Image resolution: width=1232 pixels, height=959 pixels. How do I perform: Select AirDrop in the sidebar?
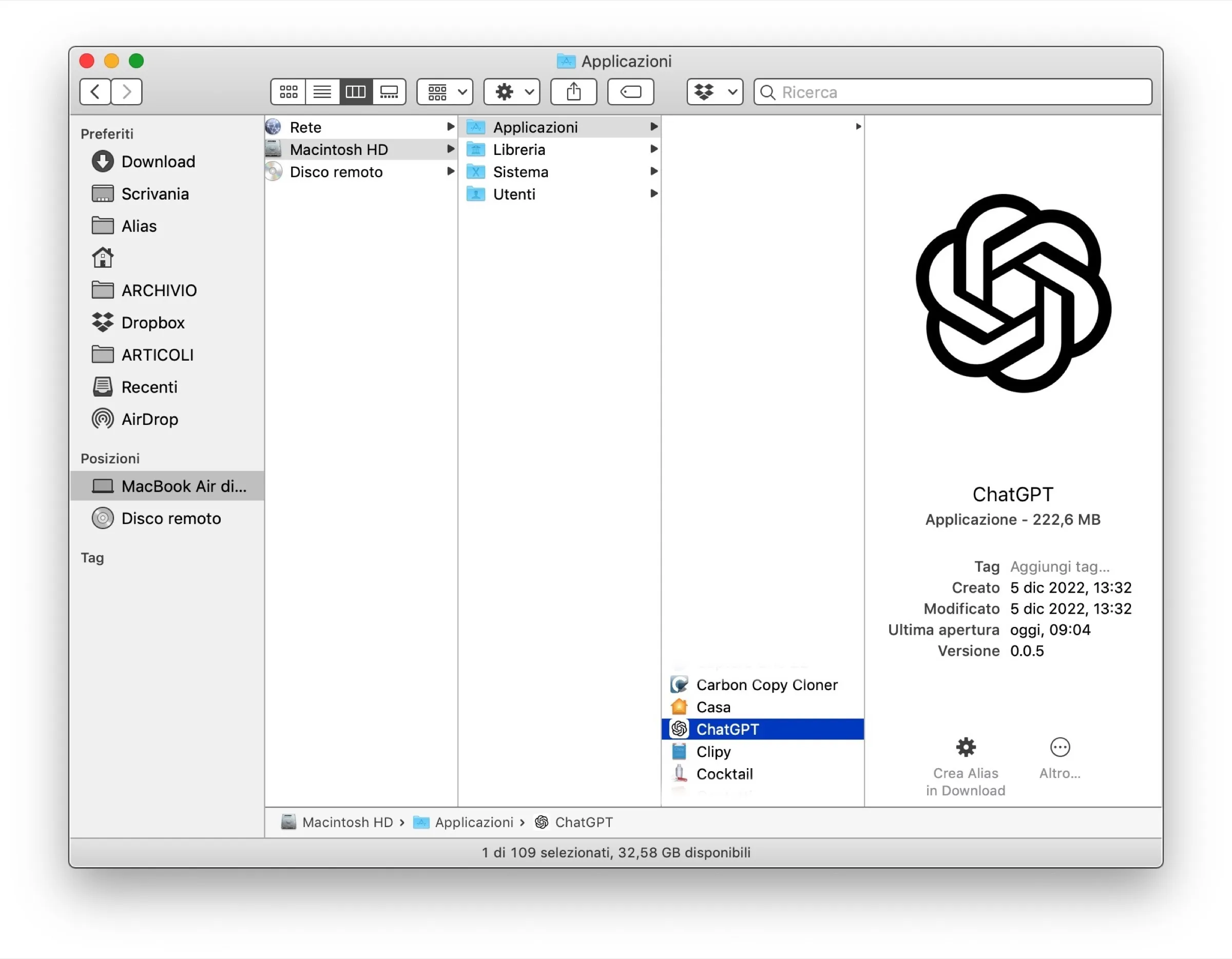pyautogui.click(x=149, y=419)
